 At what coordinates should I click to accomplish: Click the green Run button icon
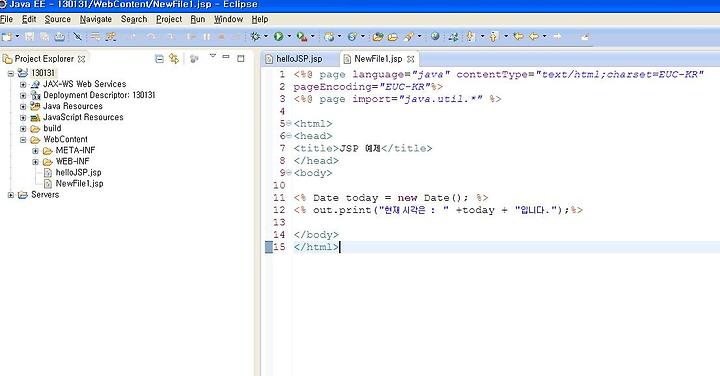(x=278, y=37)
